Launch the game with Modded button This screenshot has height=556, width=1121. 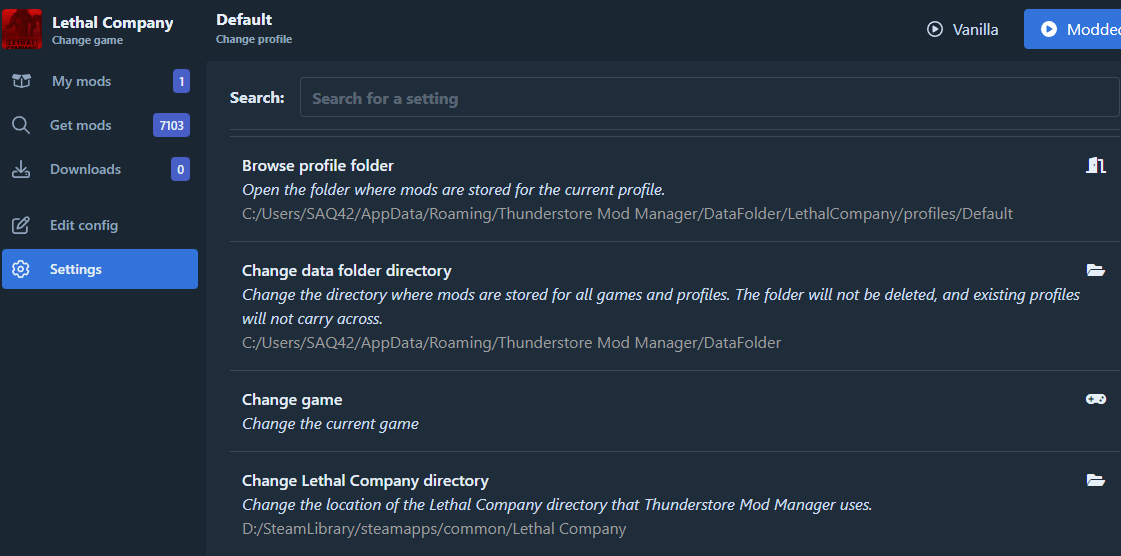tap(1075, 29)
